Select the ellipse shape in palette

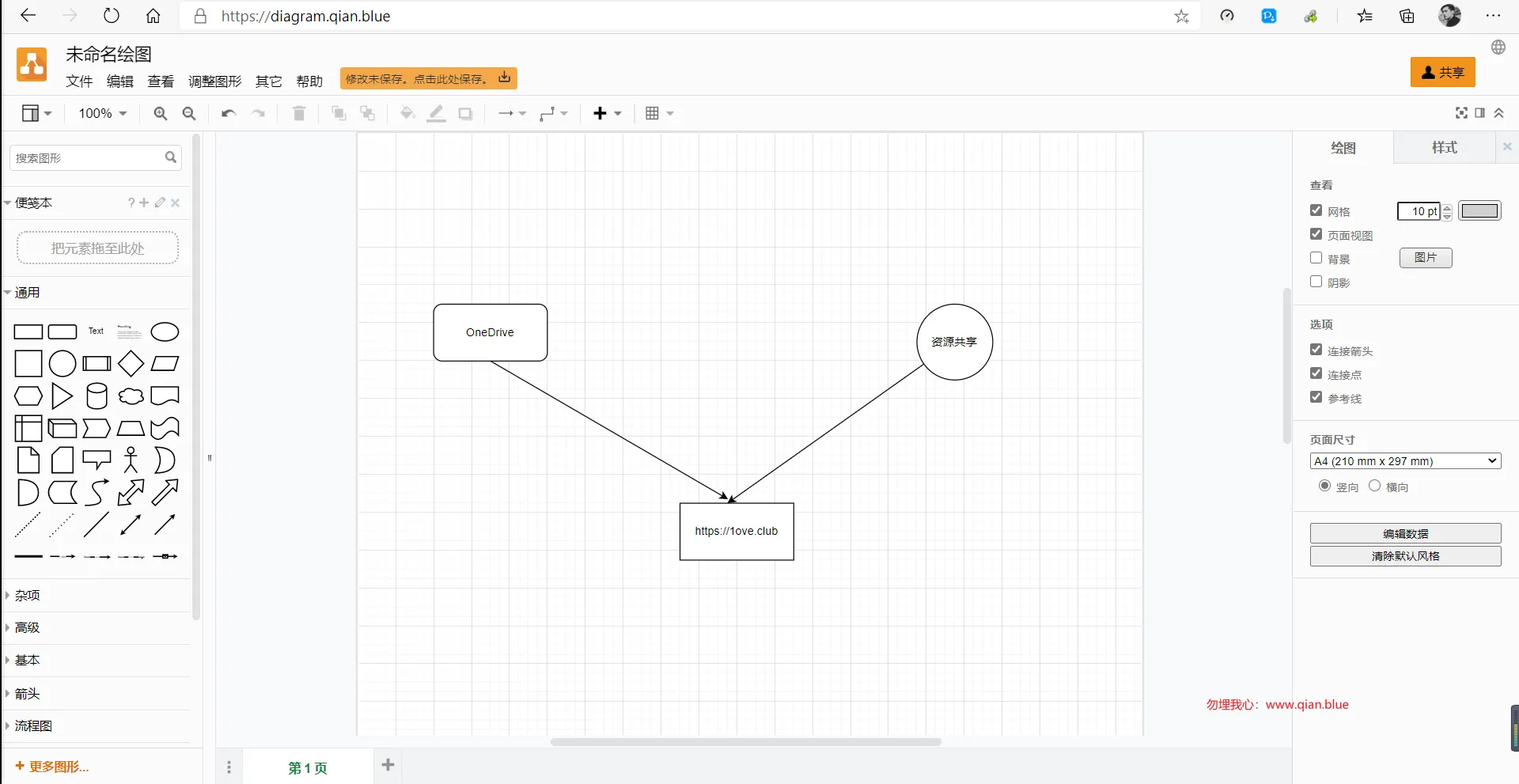[x=165, y=332]
